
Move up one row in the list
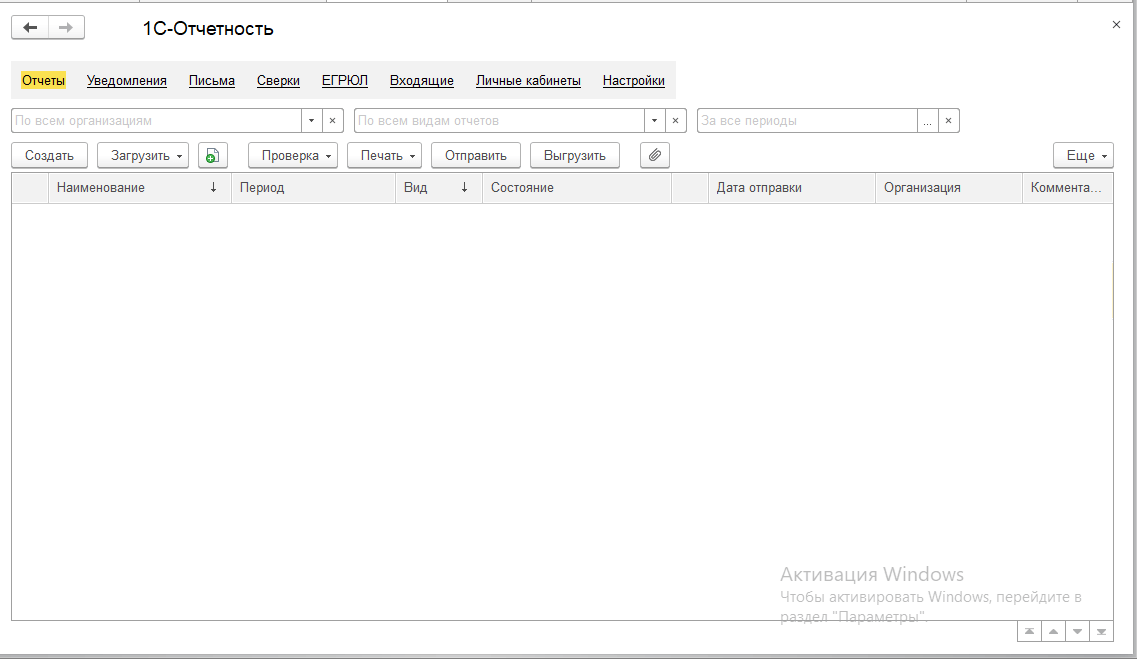[1054, 631]
